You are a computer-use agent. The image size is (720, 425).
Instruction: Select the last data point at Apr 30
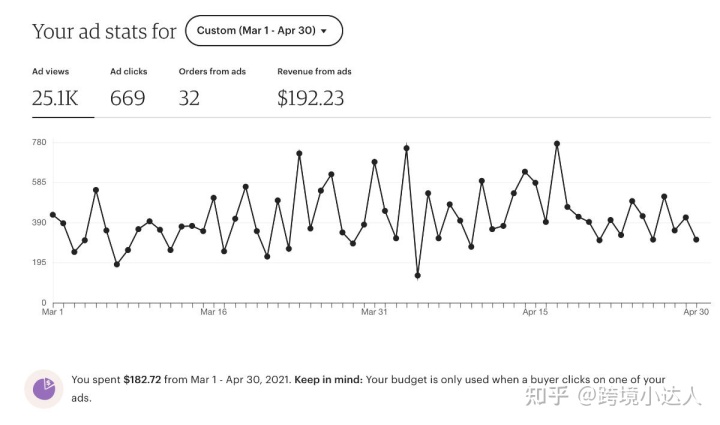(x=696, y=240)
